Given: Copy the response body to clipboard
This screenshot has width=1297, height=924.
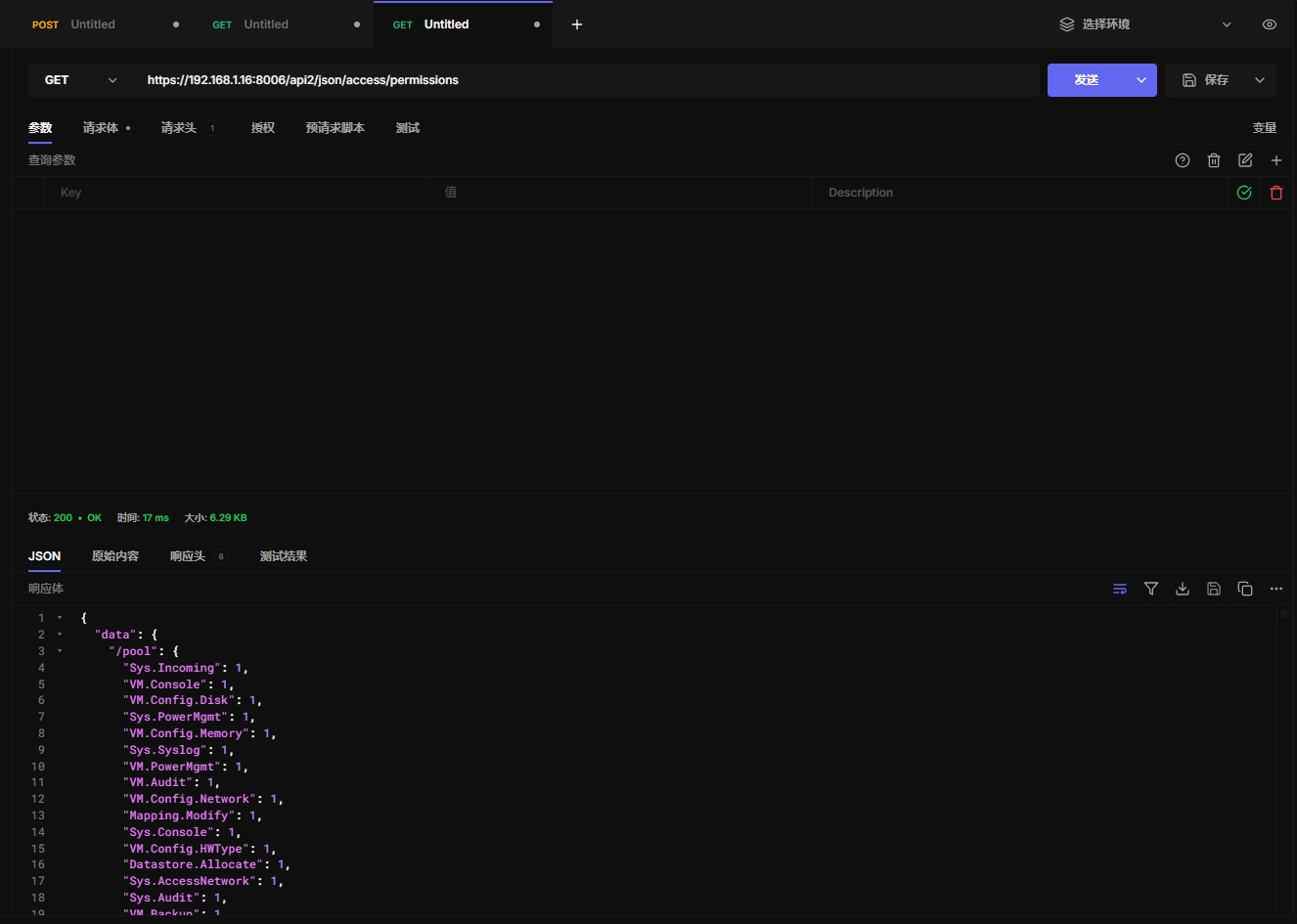Looking at the screenshot, I should tap(1245, 589).
